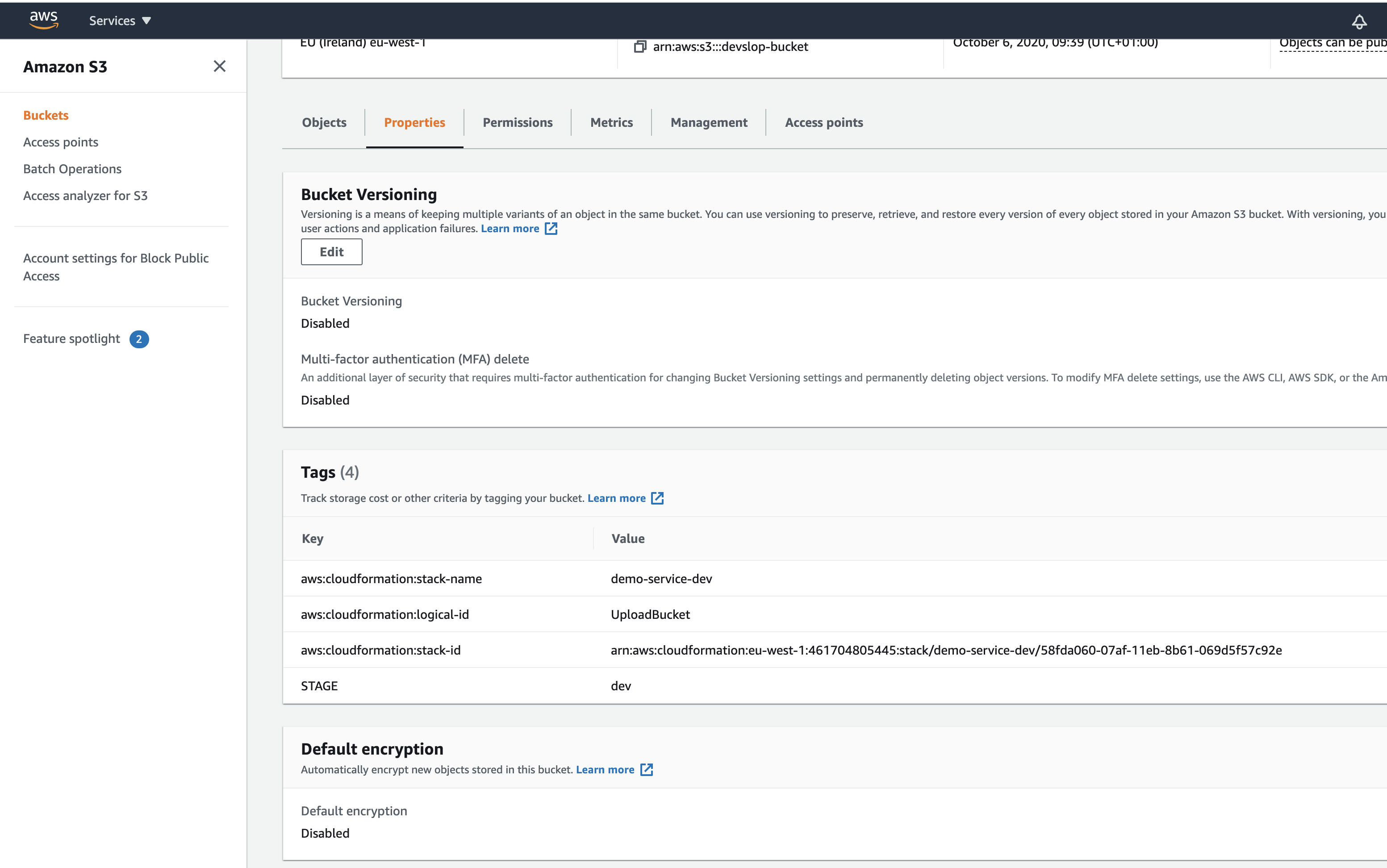Click Objects can be public status text
1387x868 pixels.
coord(1333,43)
